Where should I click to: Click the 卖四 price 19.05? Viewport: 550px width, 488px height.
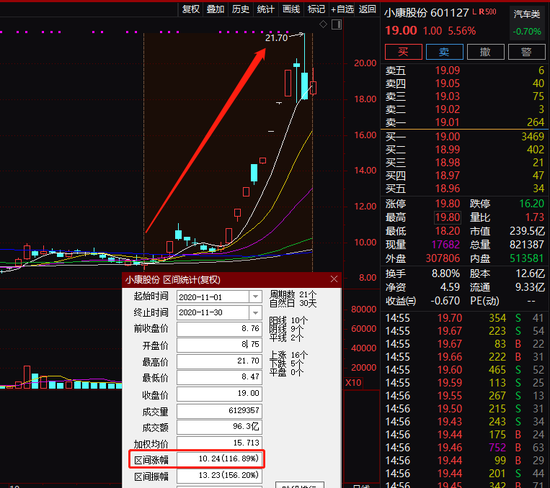tap(447, 83)
